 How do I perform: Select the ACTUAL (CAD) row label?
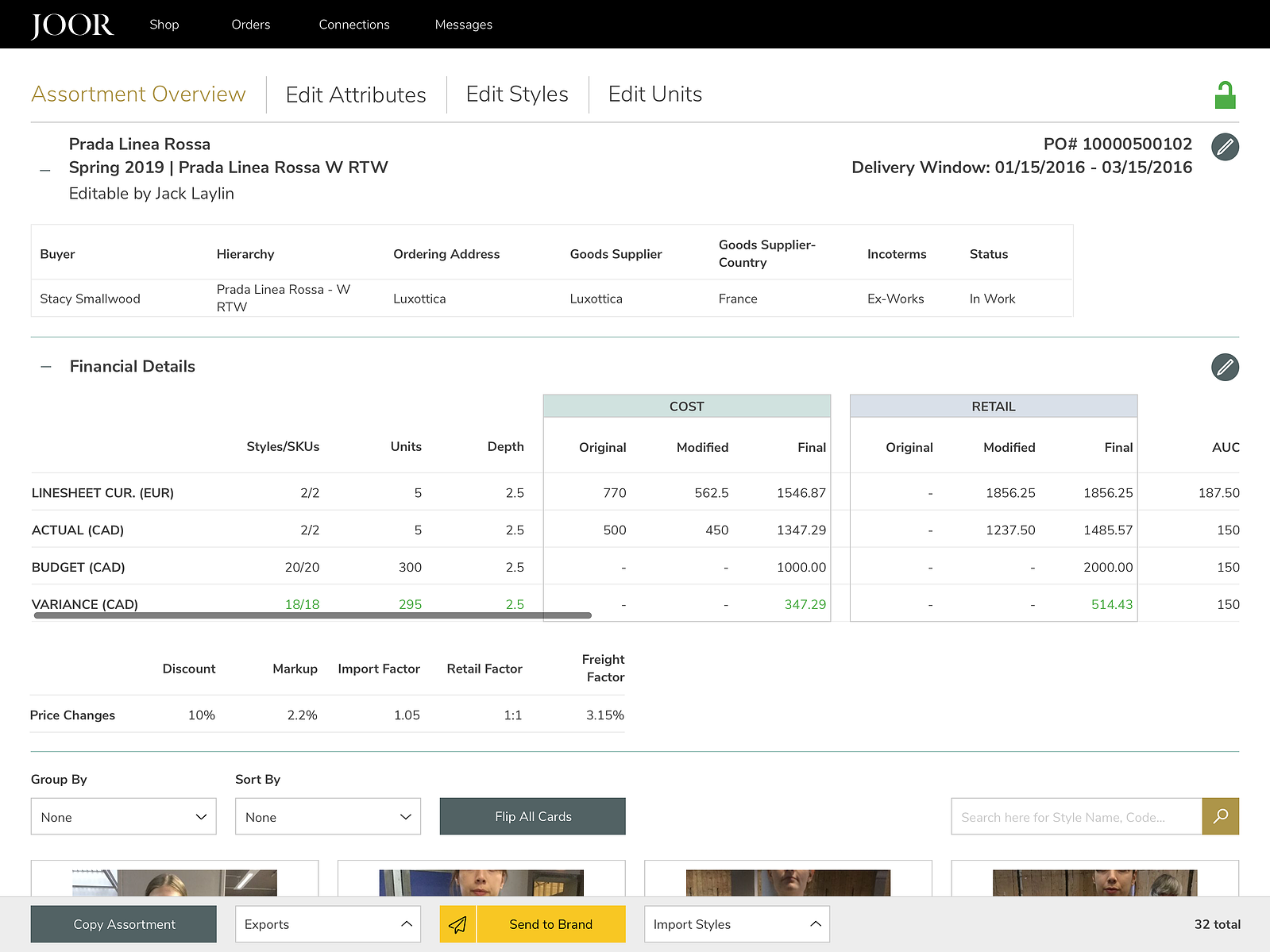point(78,530)
